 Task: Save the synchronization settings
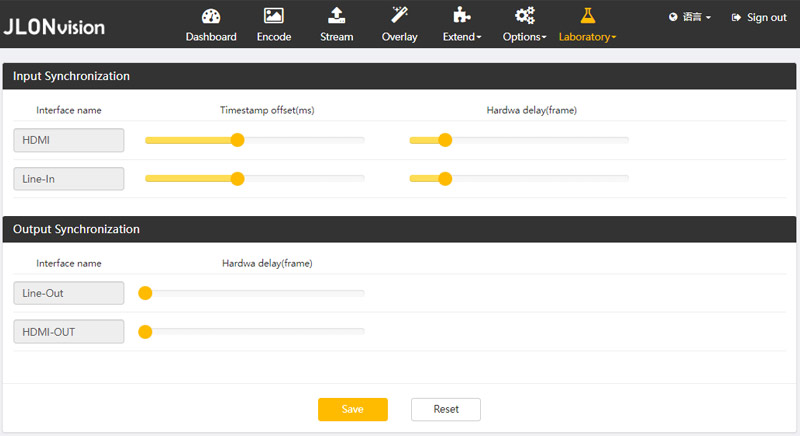click(x=353, y=409)
